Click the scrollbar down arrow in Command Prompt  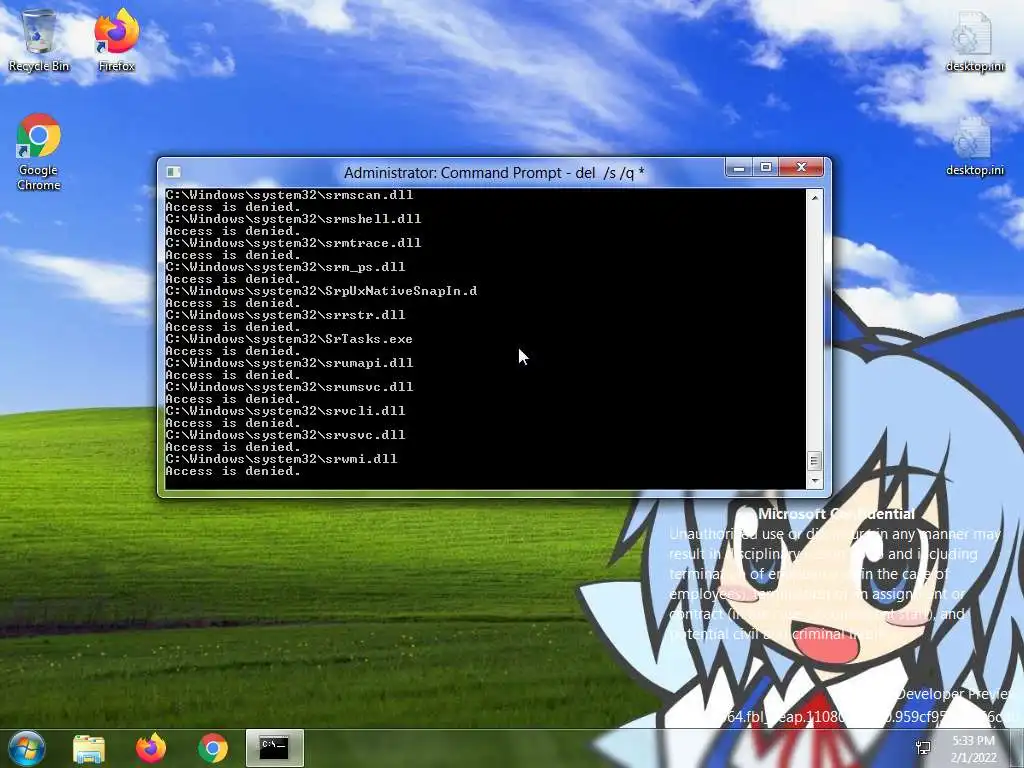click(814, 481)
